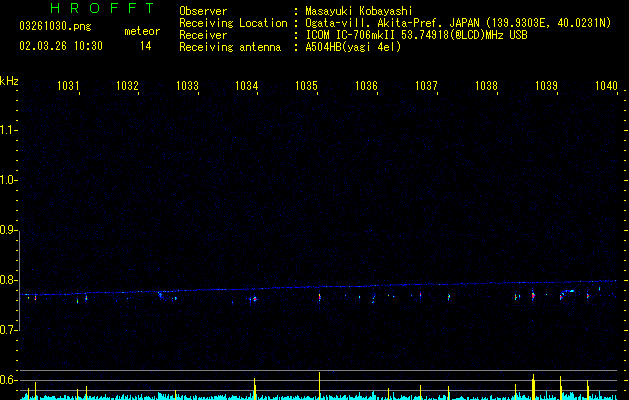
Task: Click the 1038 time axis marker
Action: [486, 86]
